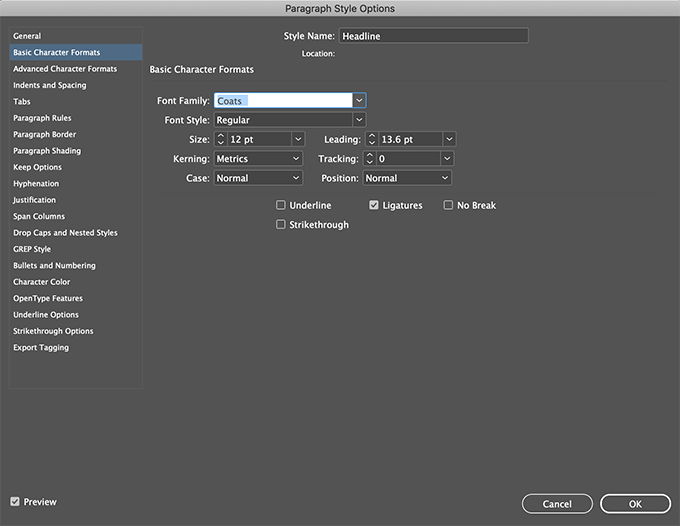
Task: Enable the Strikethrough checkbox
Action: coord(281,225)
